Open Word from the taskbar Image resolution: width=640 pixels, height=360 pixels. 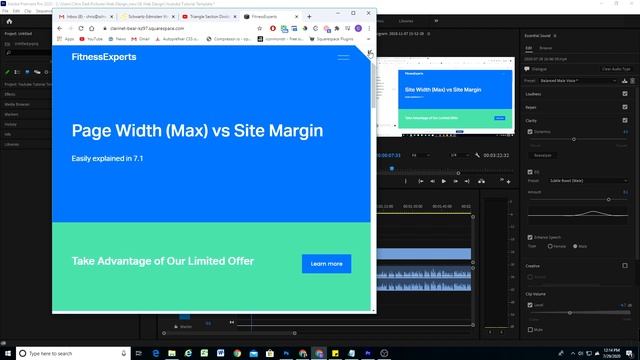point(220,353)
